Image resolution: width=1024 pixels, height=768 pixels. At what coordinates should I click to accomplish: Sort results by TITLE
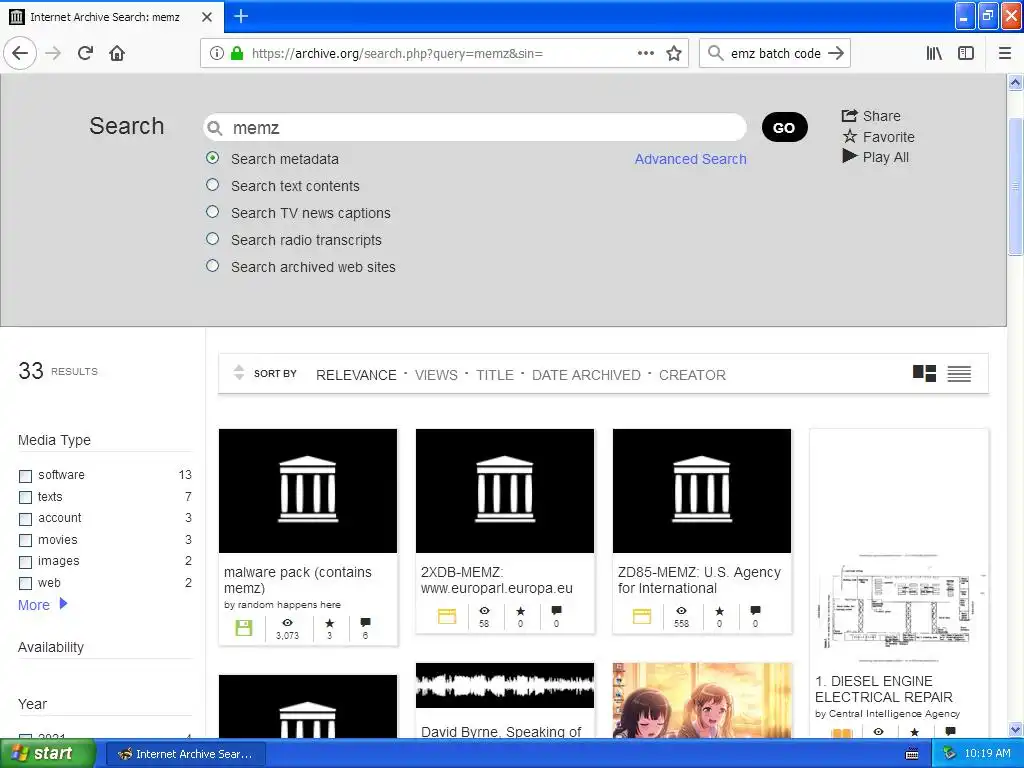pyautogui.click(x=494, y=375)
